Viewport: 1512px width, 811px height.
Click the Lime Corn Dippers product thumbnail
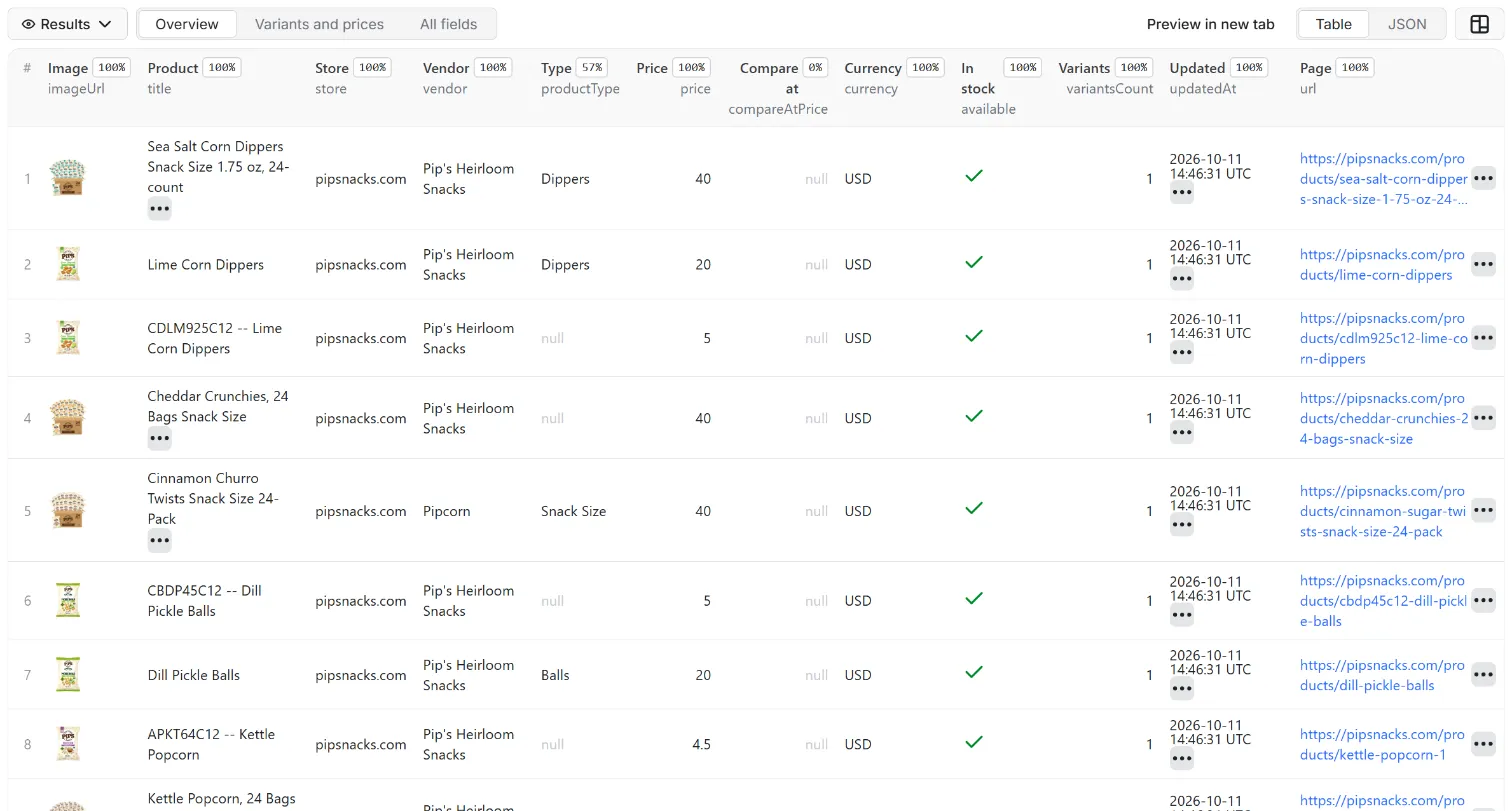[67, 264]
